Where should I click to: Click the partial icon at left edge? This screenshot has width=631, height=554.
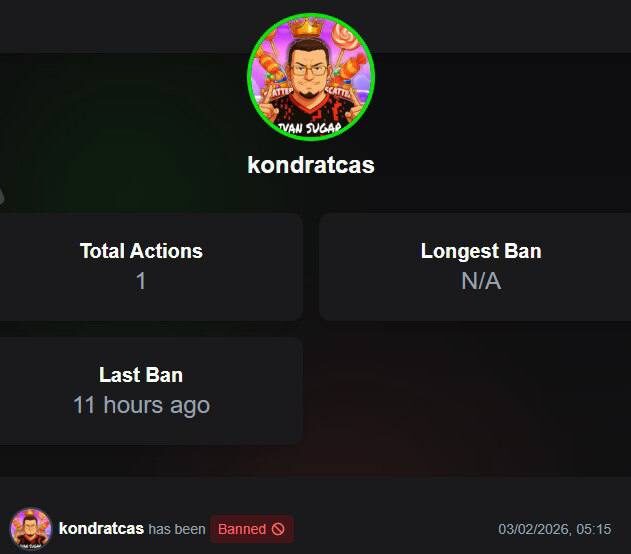point(2,196)
